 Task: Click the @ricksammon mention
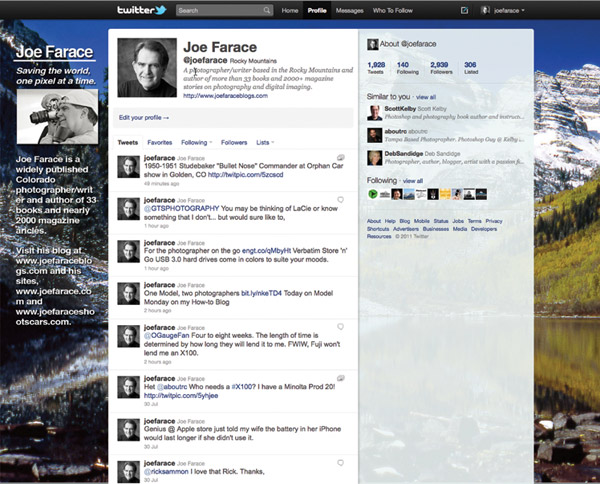tap(166, 471)
